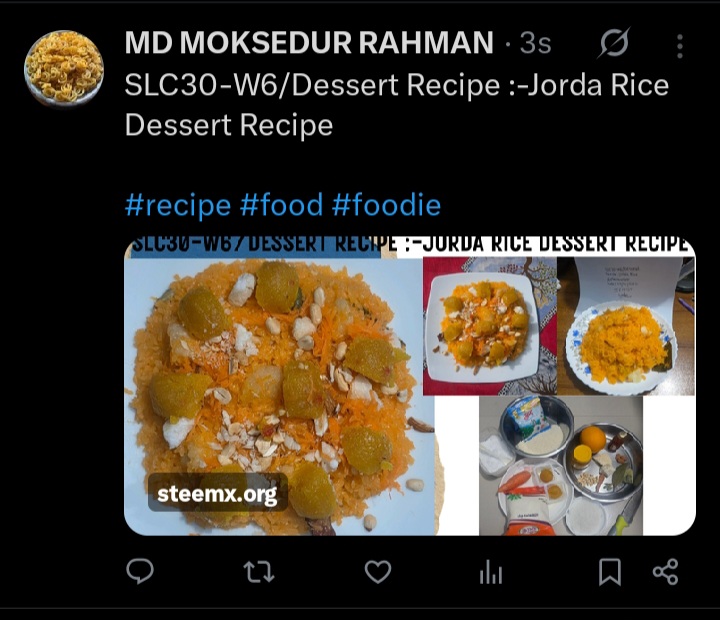720x620 pixels.
Task: Bookmark the Jorda Rice post
Action: pyautogui.click(x=610, y=572)
